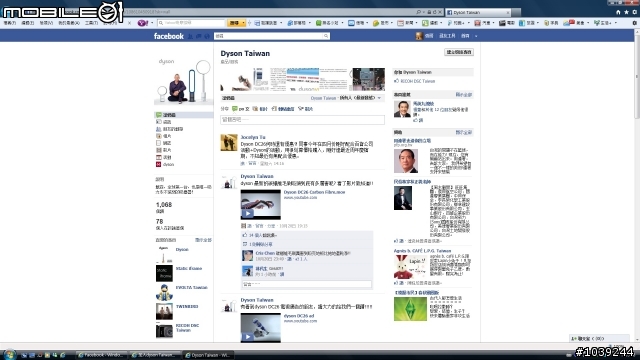Click the user avatar in the Facebook top bar
The image size is (640, 360).
pyautogui.click(x=419, y=36)
